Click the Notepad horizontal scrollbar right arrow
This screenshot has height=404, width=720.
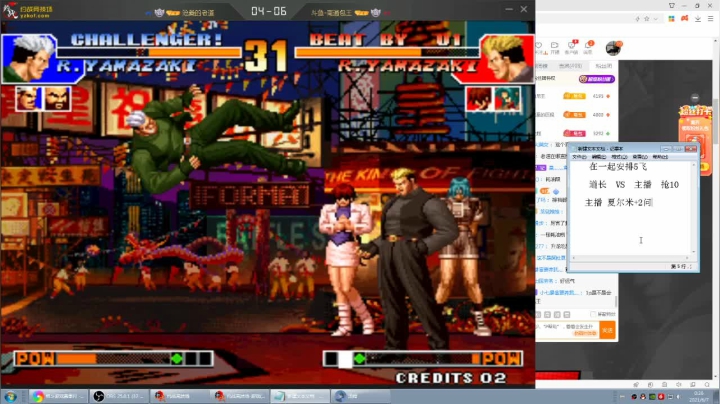tap(687, 258)
